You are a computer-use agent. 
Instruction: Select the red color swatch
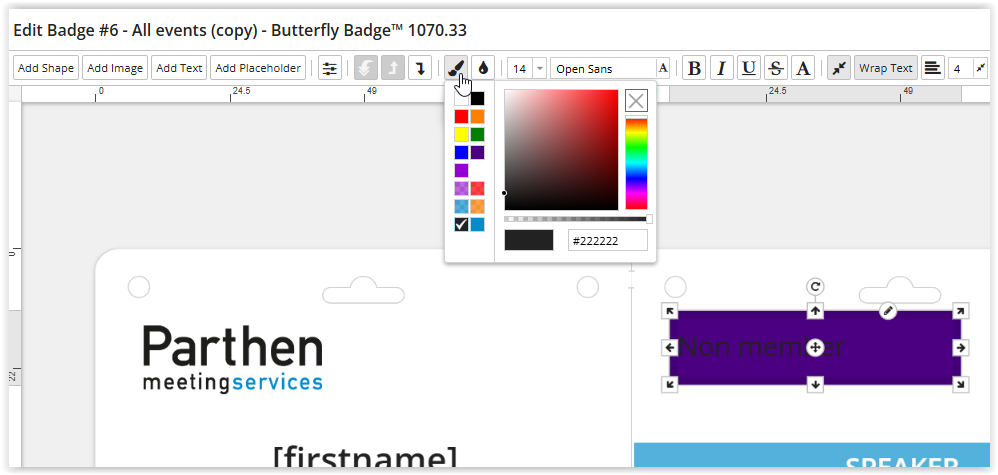[461, 116]
